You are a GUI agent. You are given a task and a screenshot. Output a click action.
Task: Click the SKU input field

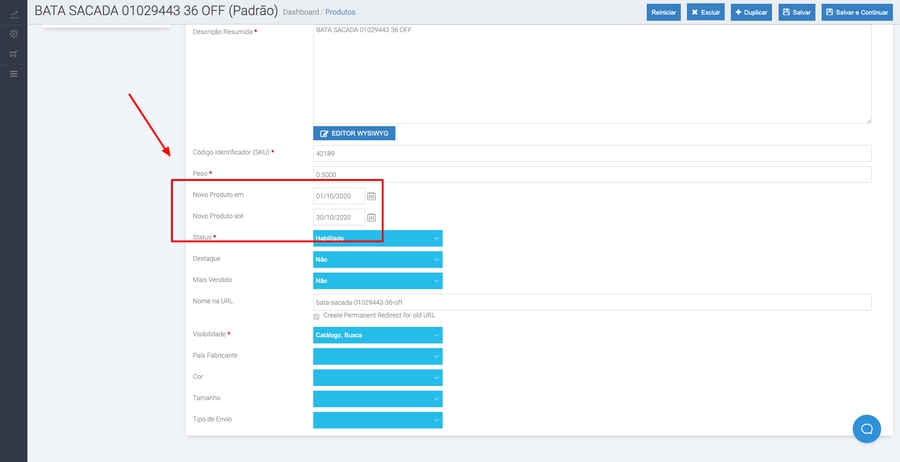click(x=591, y=153)
